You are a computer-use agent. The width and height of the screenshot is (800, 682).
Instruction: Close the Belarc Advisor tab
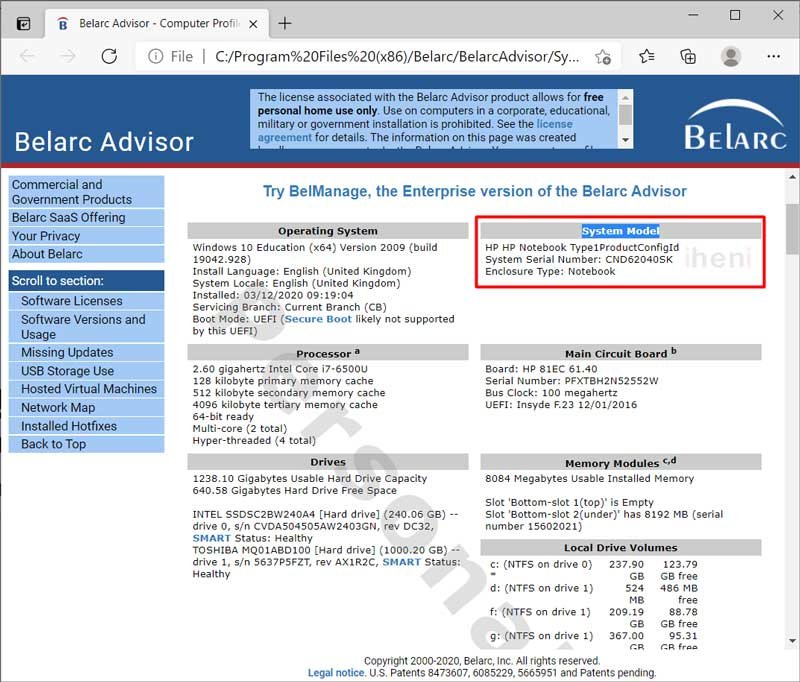253,24
